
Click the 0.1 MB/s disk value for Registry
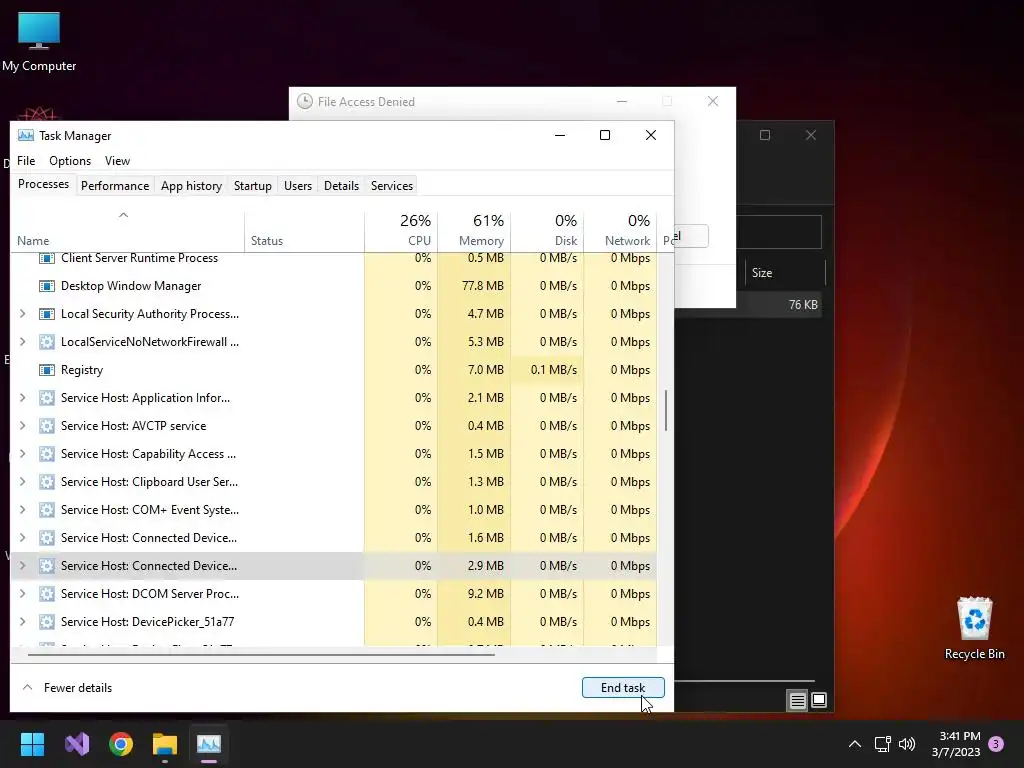pos(554,370)
